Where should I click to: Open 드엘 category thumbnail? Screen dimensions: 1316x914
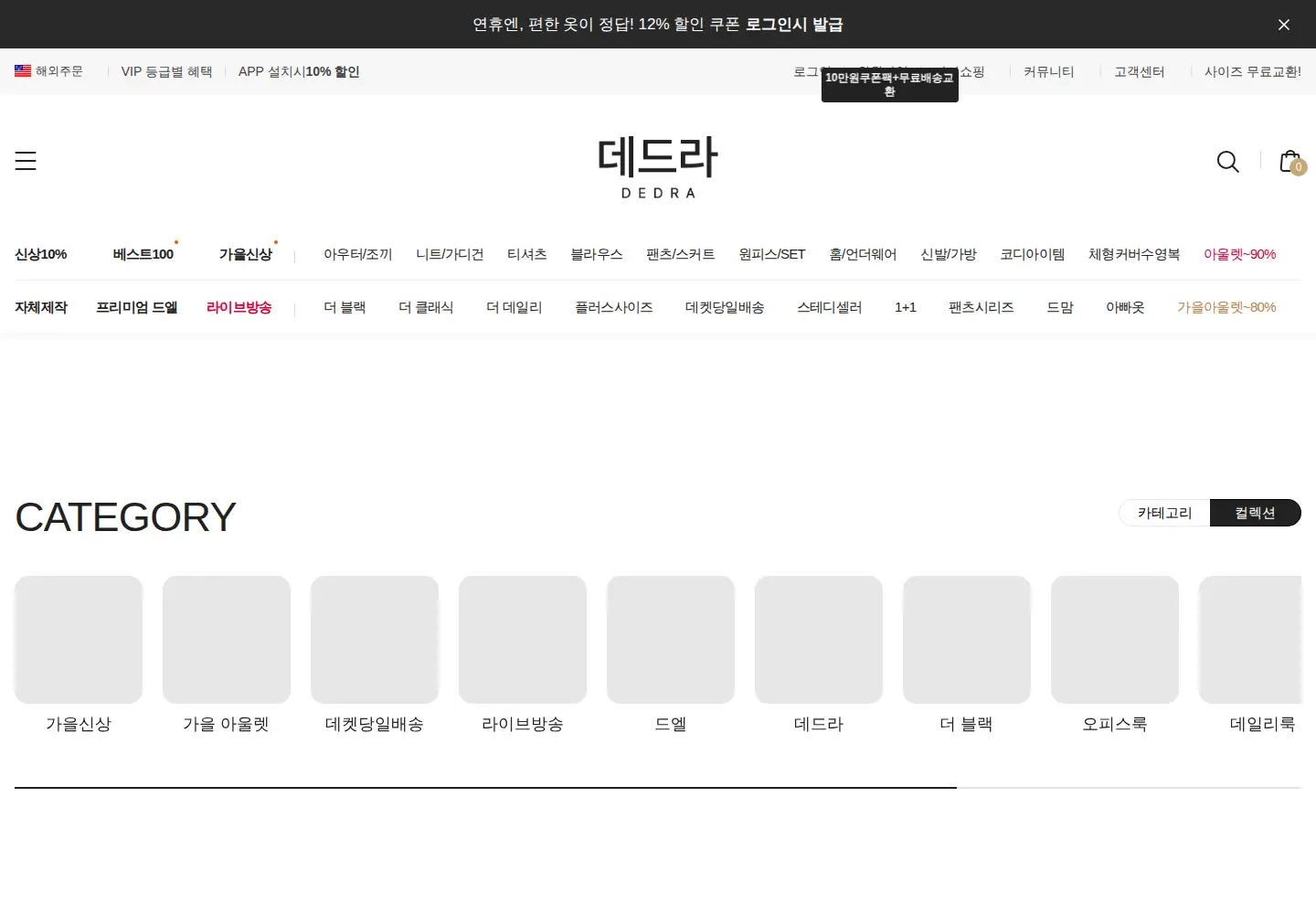point(671,640)
